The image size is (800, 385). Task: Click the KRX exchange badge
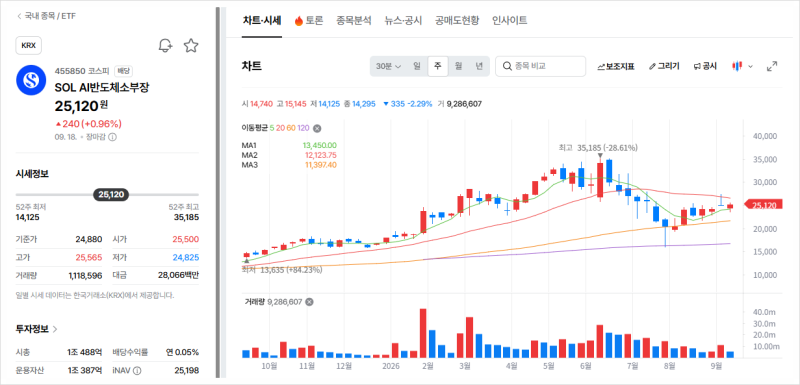(29, 45)
